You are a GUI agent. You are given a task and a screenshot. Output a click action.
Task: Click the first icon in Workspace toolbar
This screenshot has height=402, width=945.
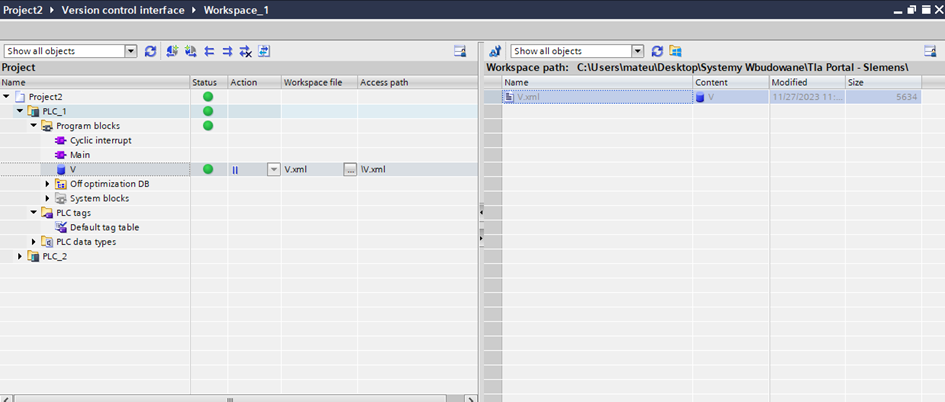(x=495, y=51)
